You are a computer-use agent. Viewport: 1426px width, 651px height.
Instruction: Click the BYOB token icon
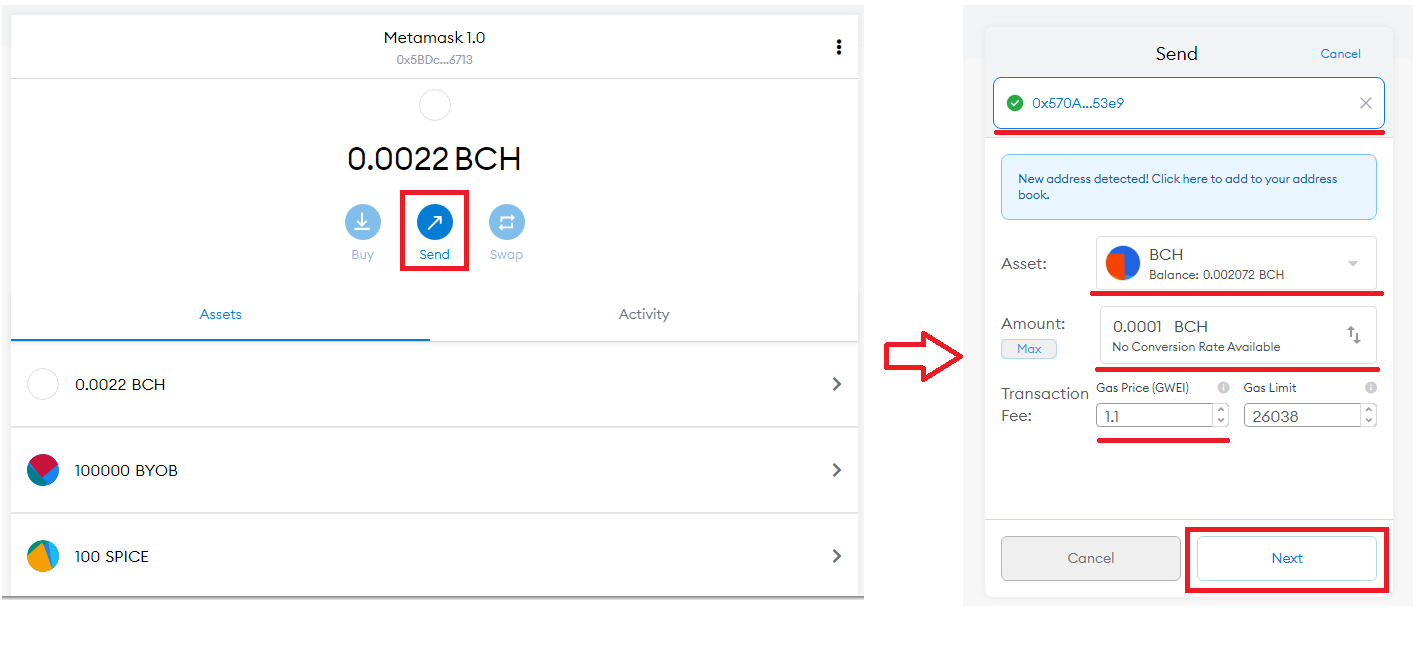pos(43,470)
